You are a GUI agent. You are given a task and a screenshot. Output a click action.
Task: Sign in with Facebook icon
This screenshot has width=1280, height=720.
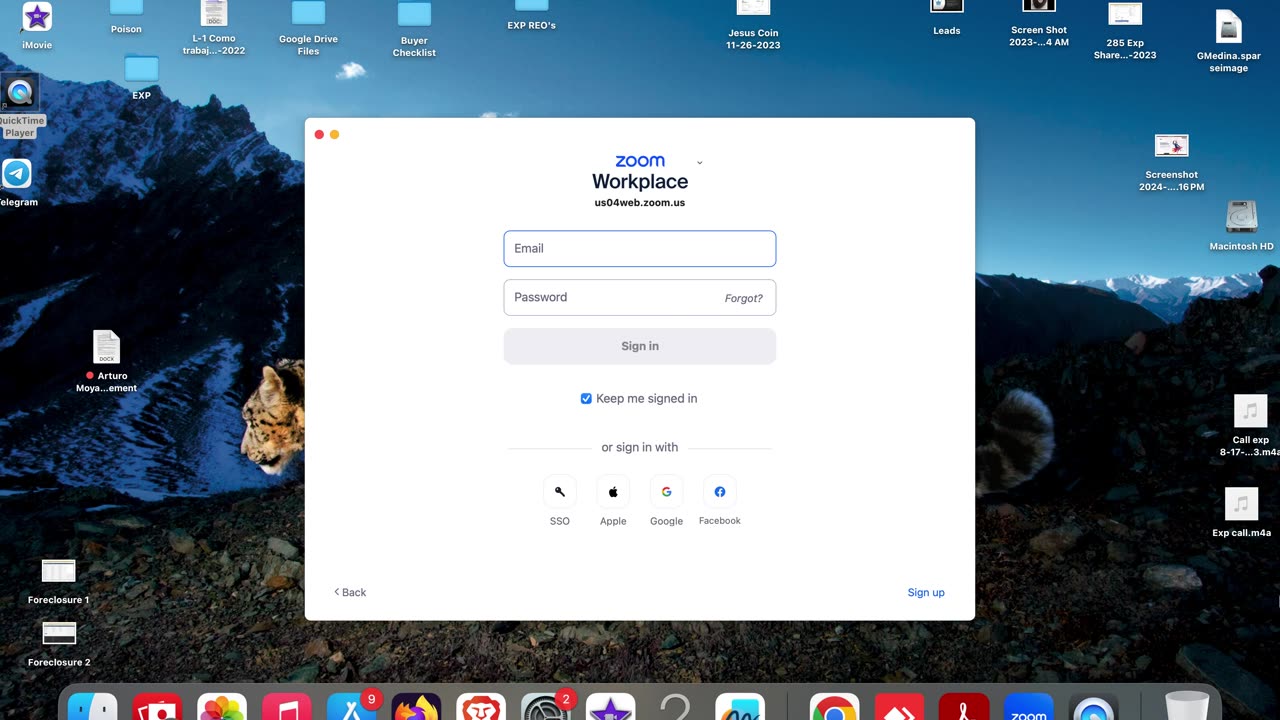point(720,492)
